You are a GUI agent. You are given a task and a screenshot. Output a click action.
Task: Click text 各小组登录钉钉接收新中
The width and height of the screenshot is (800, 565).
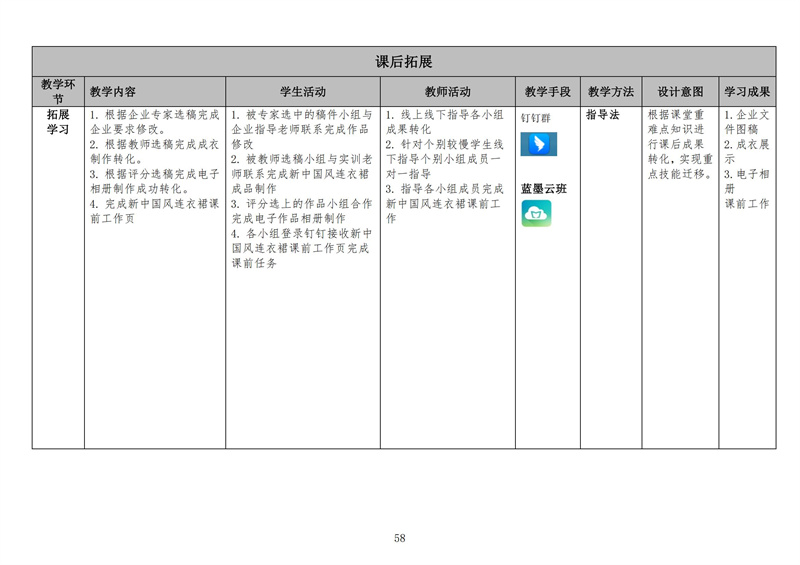[309, 233]
